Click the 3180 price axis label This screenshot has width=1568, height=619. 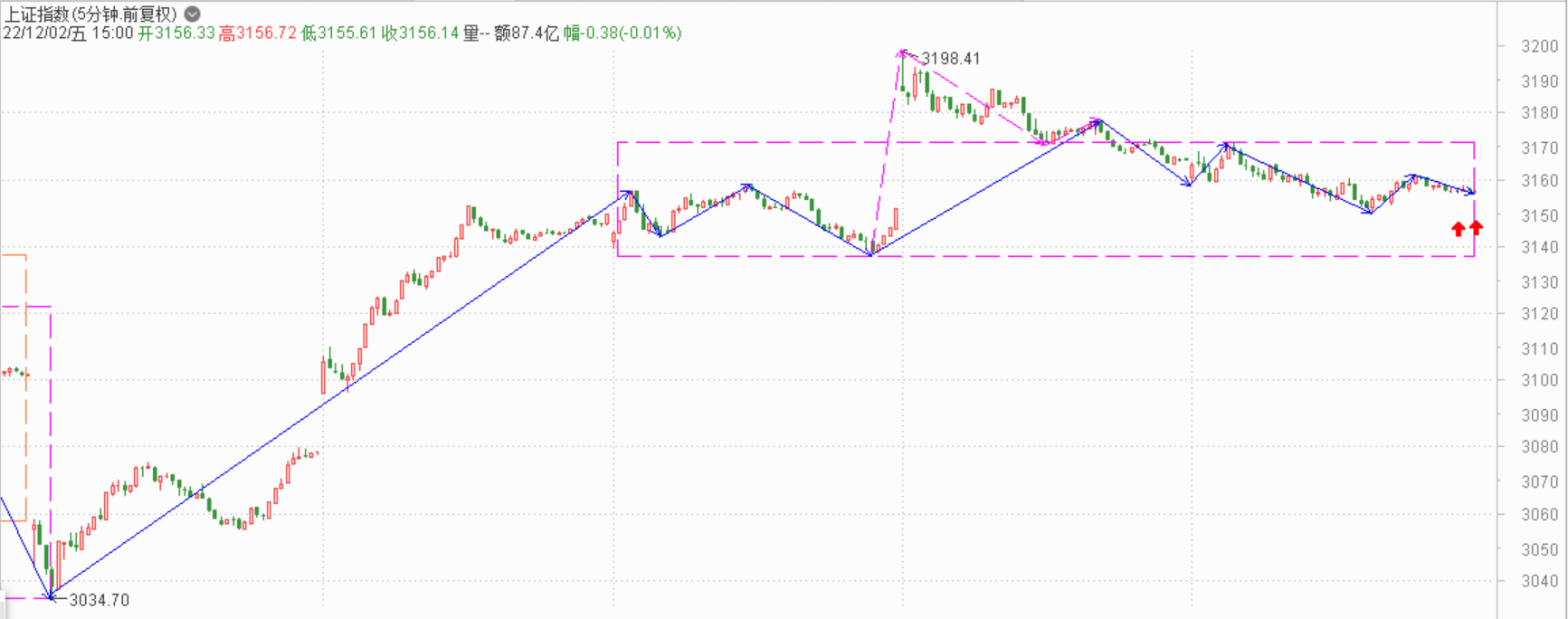click(1540, 113)
